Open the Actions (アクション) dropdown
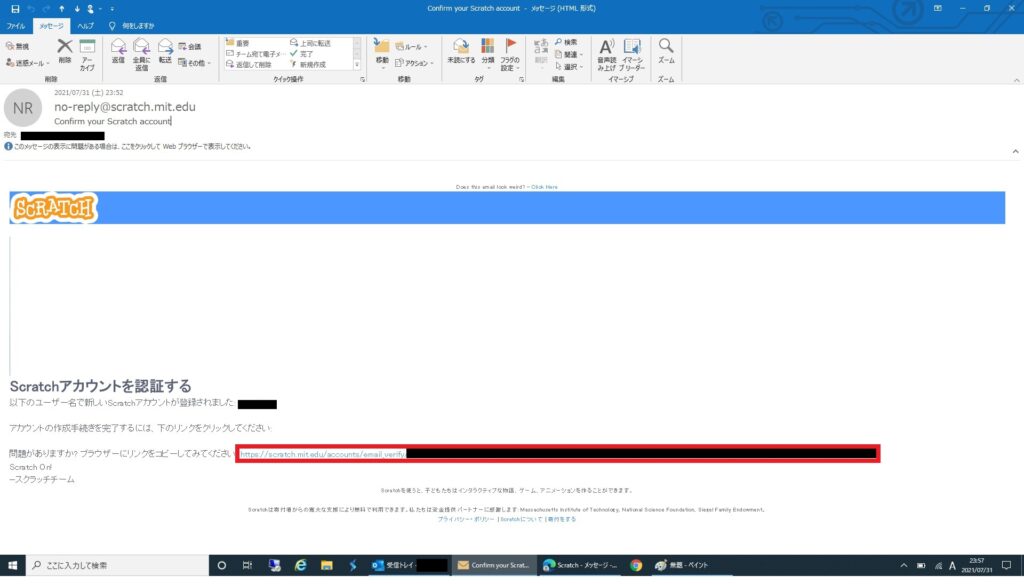The image size is (1024, 584). (x=415, y=63)
